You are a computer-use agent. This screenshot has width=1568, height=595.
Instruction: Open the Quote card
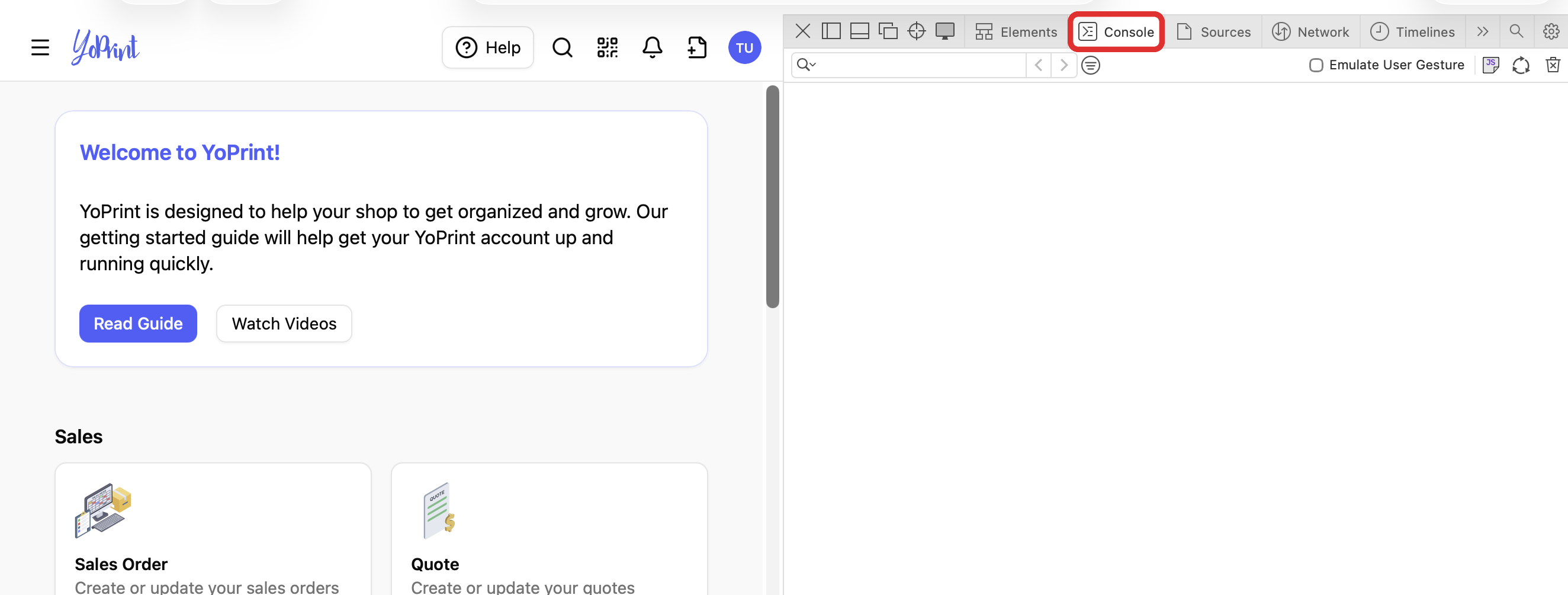coord(549,529)
